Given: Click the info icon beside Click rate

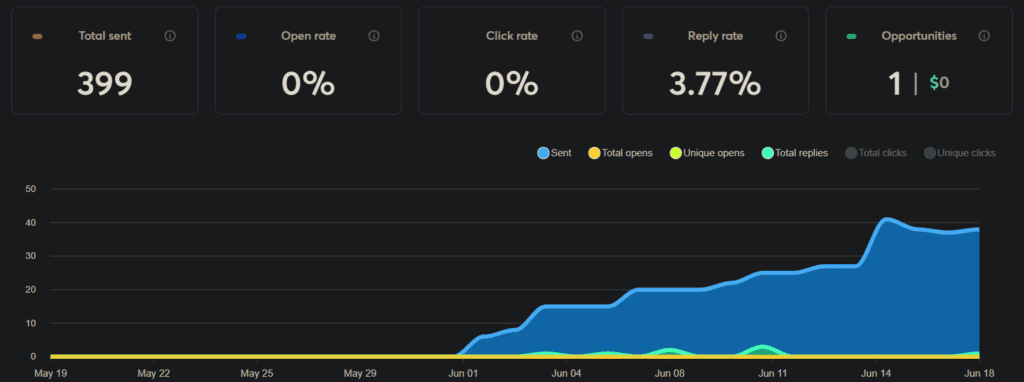Looking at the screenshot, I should click(577, 36).
